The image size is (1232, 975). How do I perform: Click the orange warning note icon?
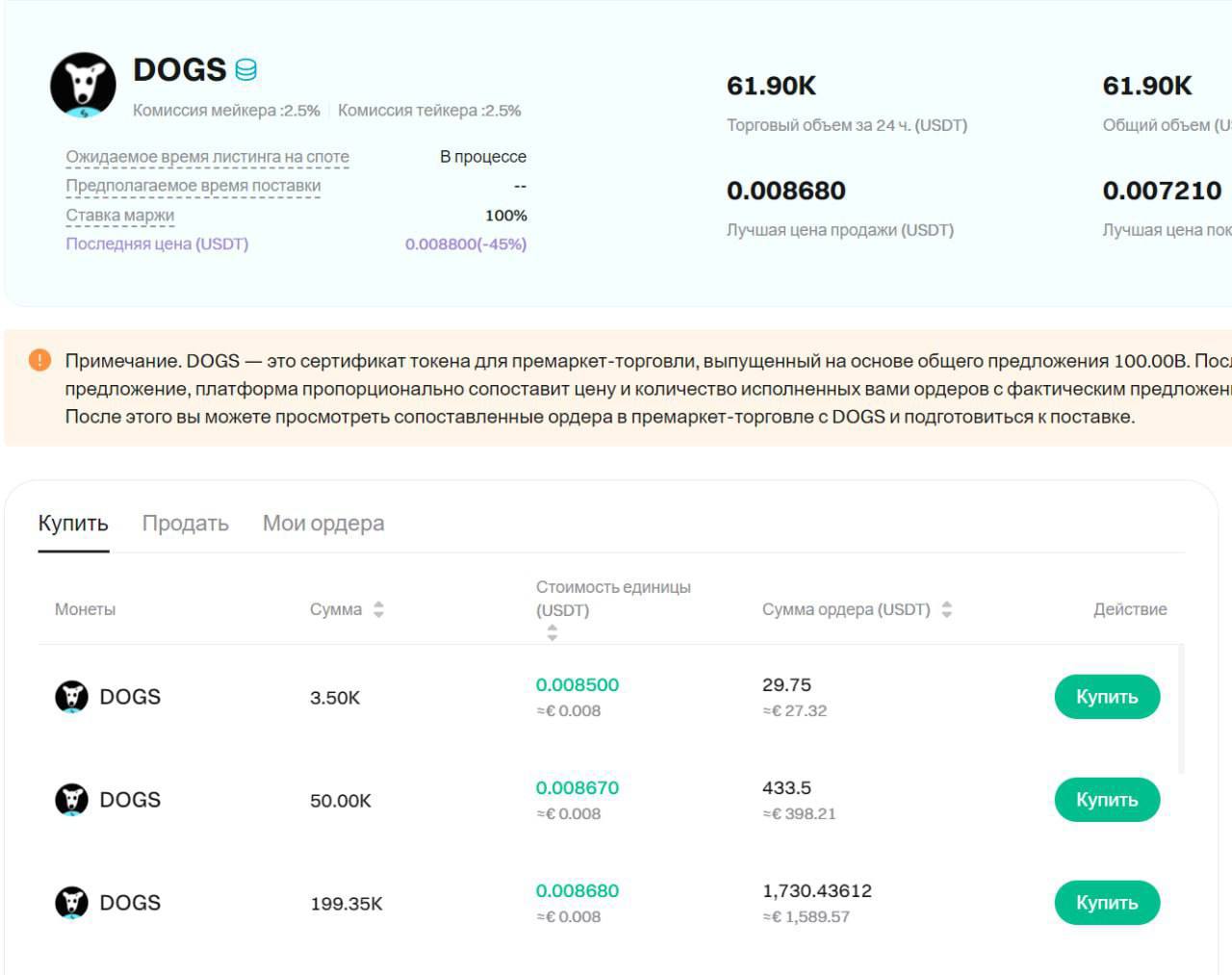click(x=39, y=360)
